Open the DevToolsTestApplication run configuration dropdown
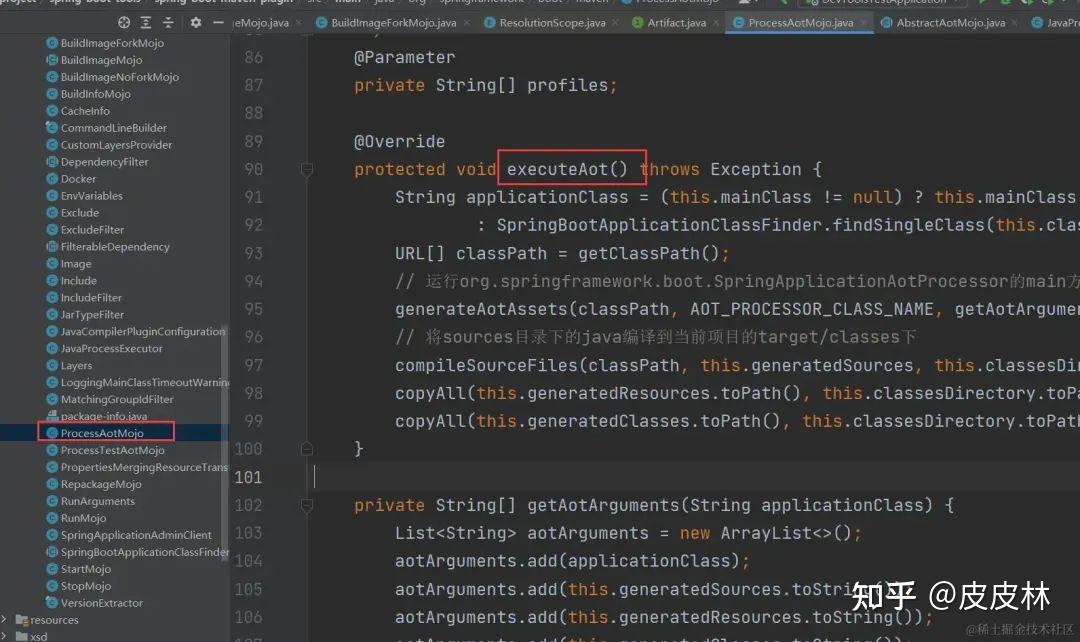1080x642 pixels. [x=880, y=4]
